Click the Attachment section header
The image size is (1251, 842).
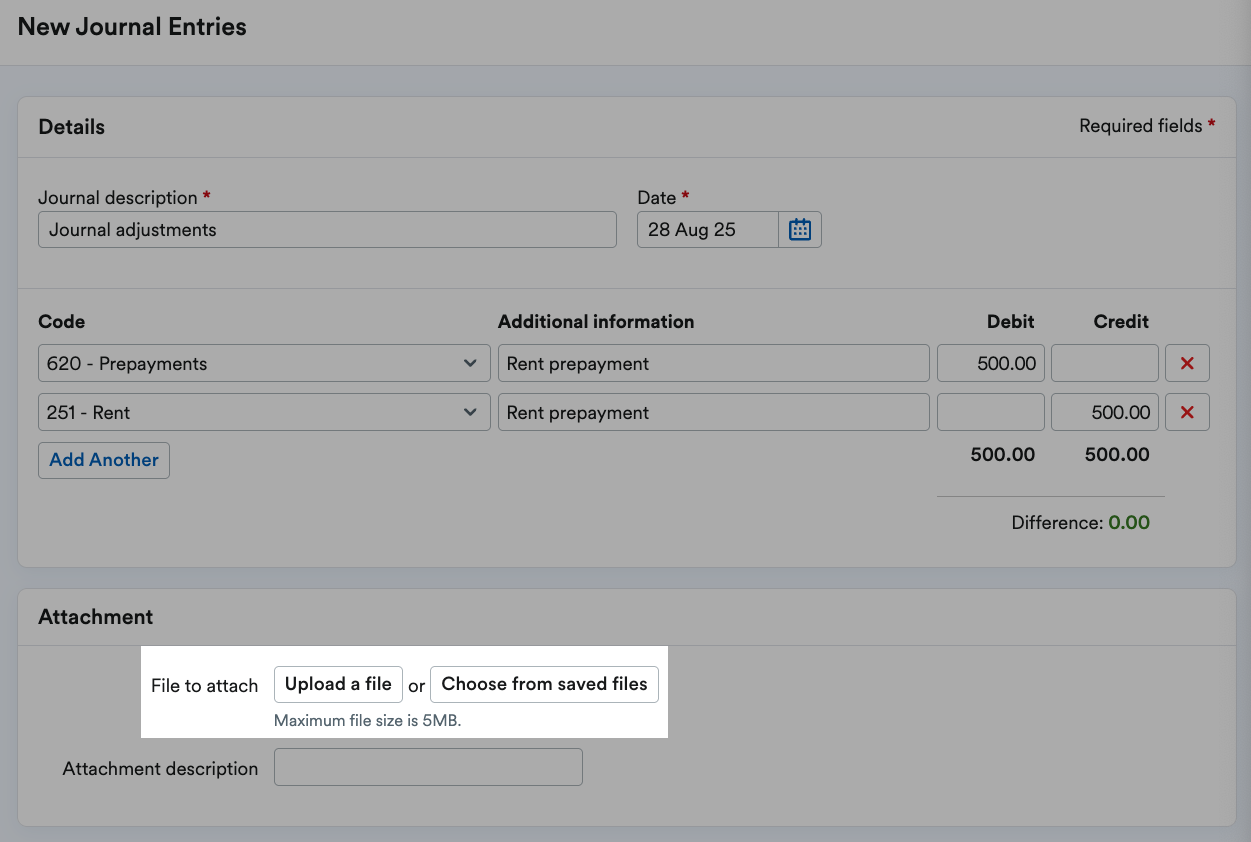(x=96, y=617)
